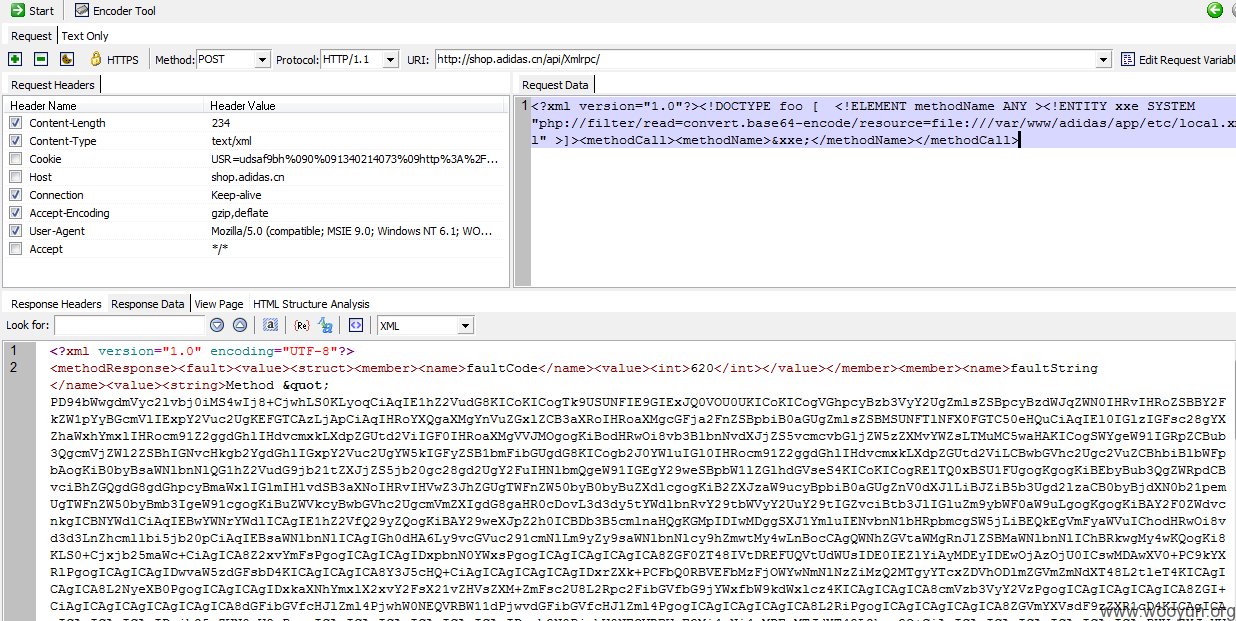Image resolution: width=1236 pixels, height=621 pixels.
Task: Select the */* Accept header value
Action: 219,249
